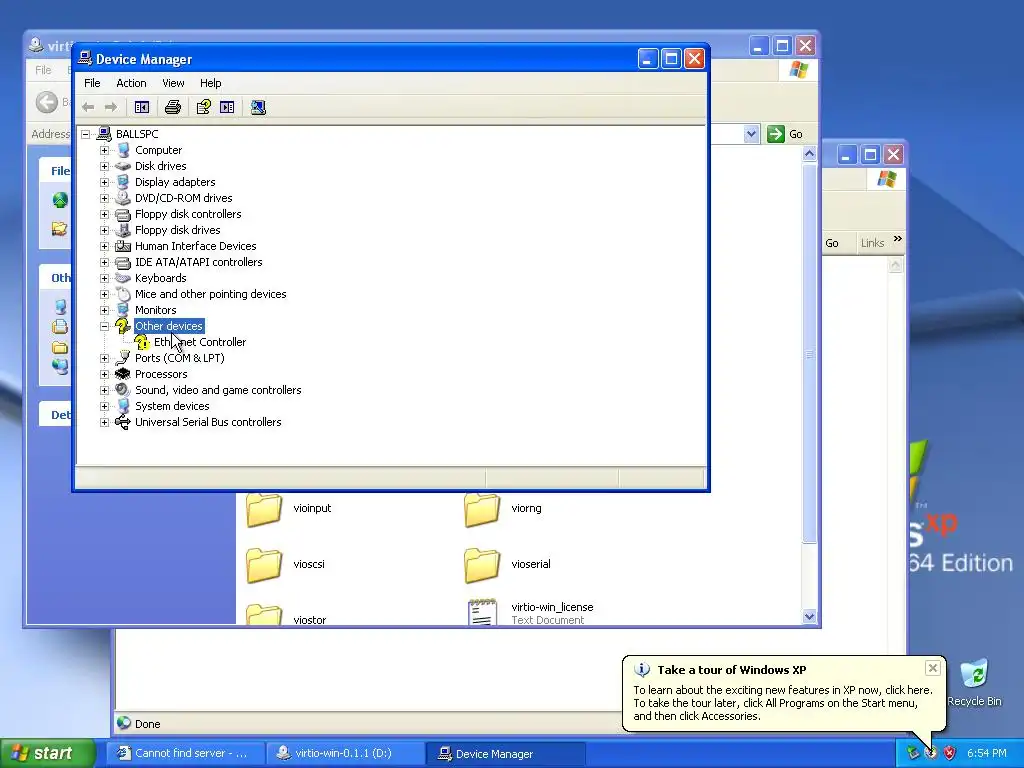Image resolution: width=1024 pixels, height=768 pixels.
Task: Expand the Display adapters category
Action: point(104,182)
